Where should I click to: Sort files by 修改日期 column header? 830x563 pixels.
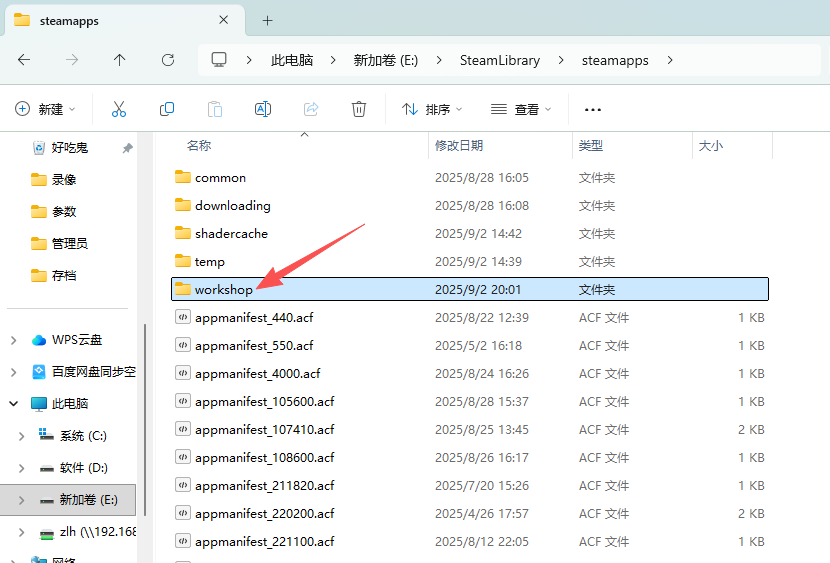coord(459,146)
